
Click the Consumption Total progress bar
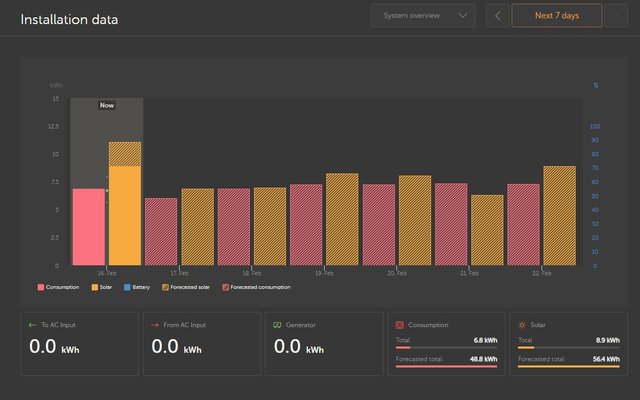pyautogui.click(x=447, y=348)
